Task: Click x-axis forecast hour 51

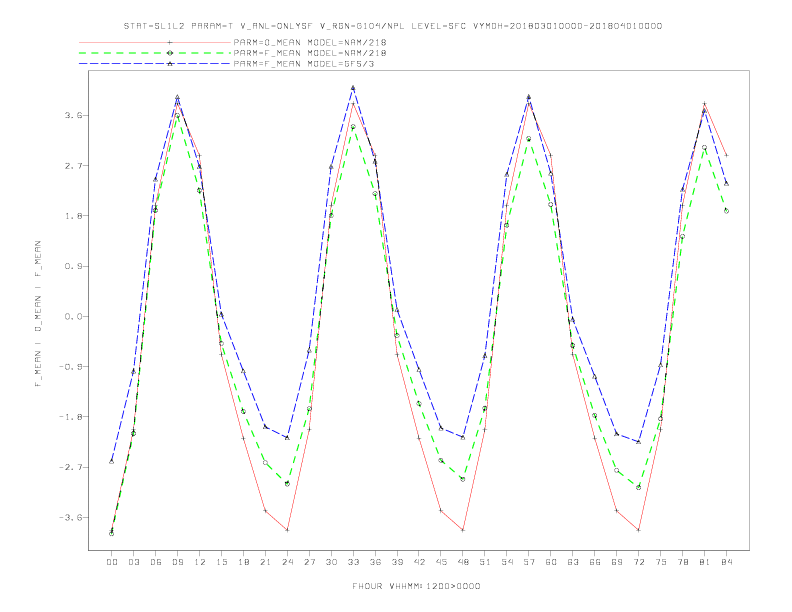Action: point(485,562)
